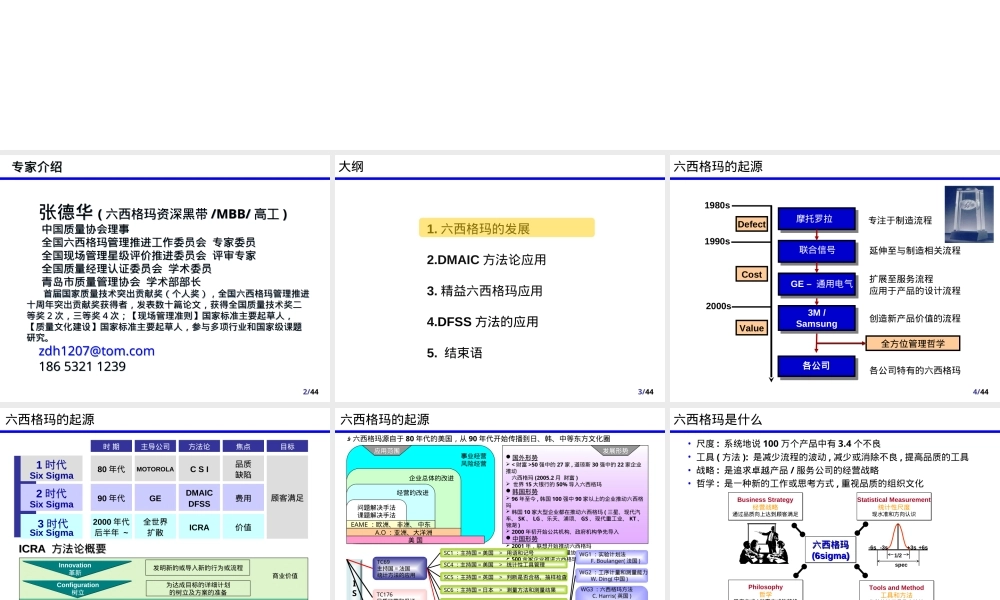Click the 摩托罗拉 blue box
1000x600 pixels.
click(816, 219)
